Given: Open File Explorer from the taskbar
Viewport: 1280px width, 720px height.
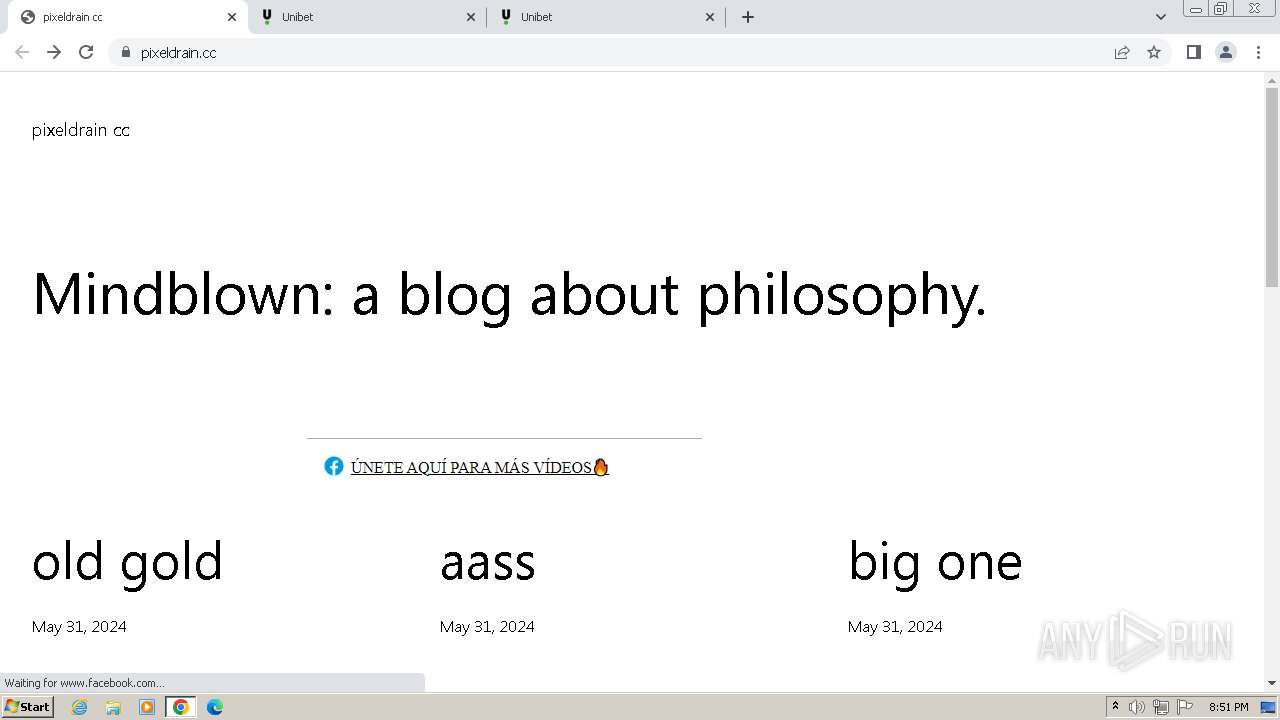Looking at the screenshot, I should pyautogui.click(x=113, y=707).
